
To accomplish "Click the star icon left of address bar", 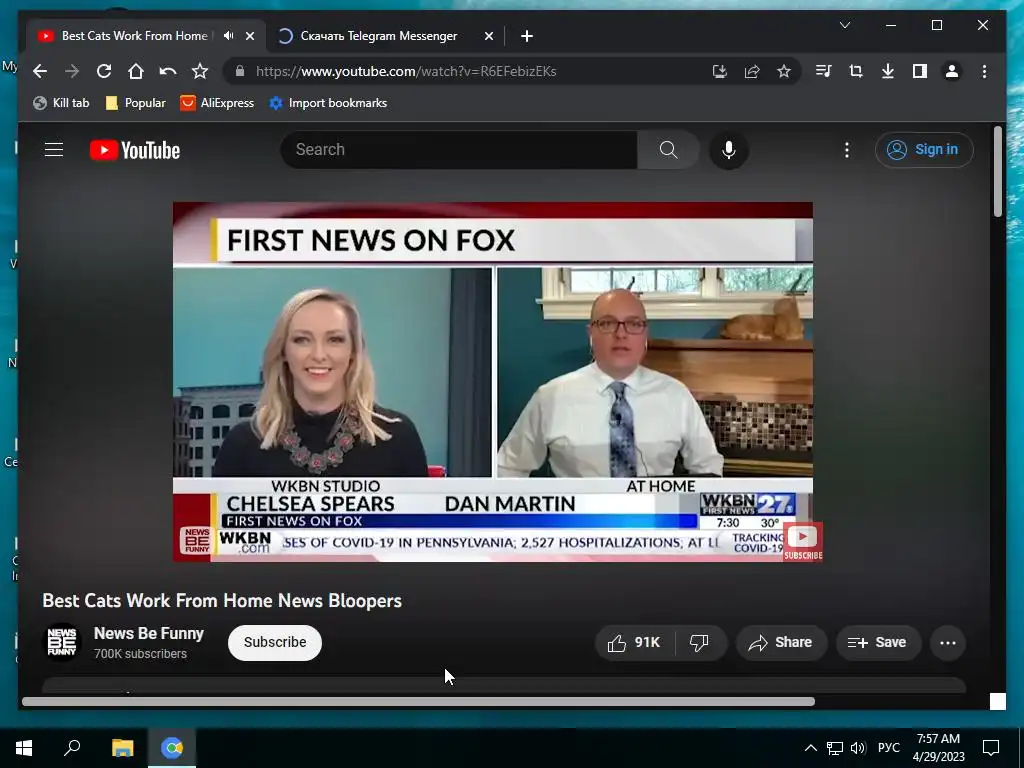I will (x=200, y=71).
